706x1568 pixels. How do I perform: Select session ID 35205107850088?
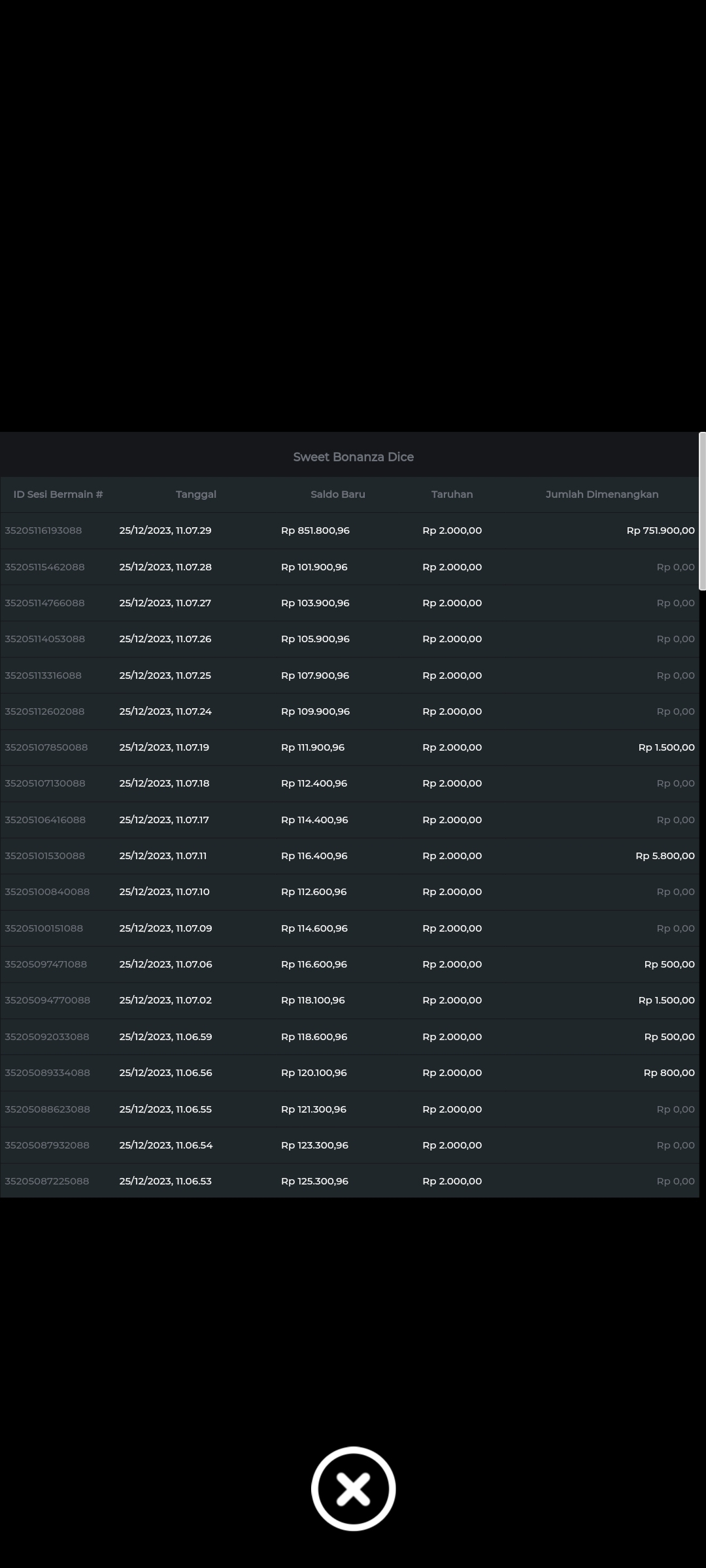click(46, 747)
